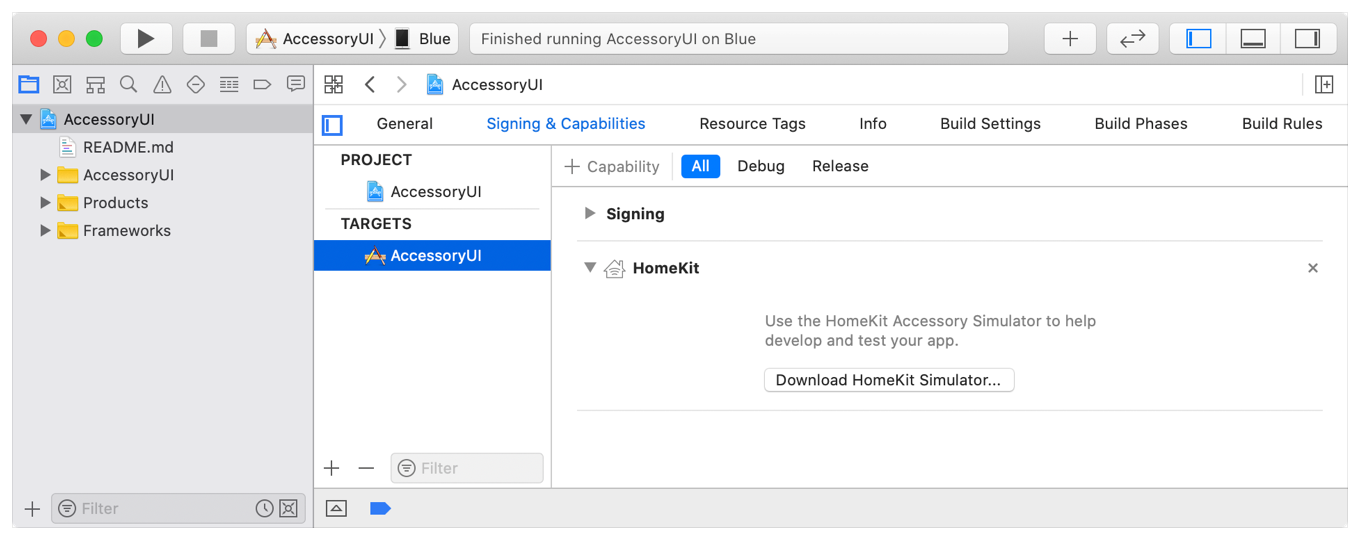Viewport: 1360px width, 540px height.
Task: Toggle the Inspectors right panel
Action: (1307, 39)
